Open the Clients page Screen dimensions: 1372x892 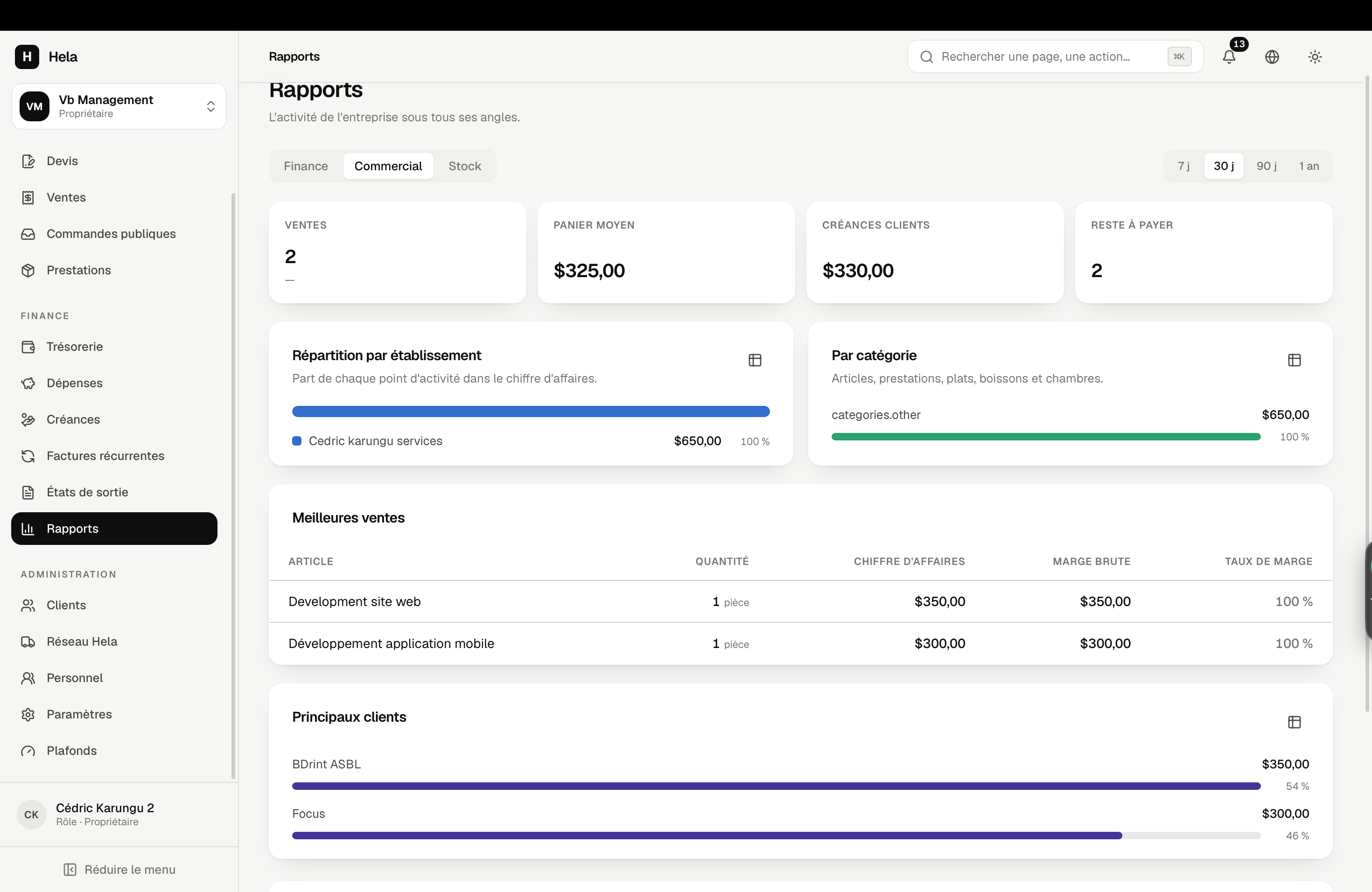(x=114, y=605)
